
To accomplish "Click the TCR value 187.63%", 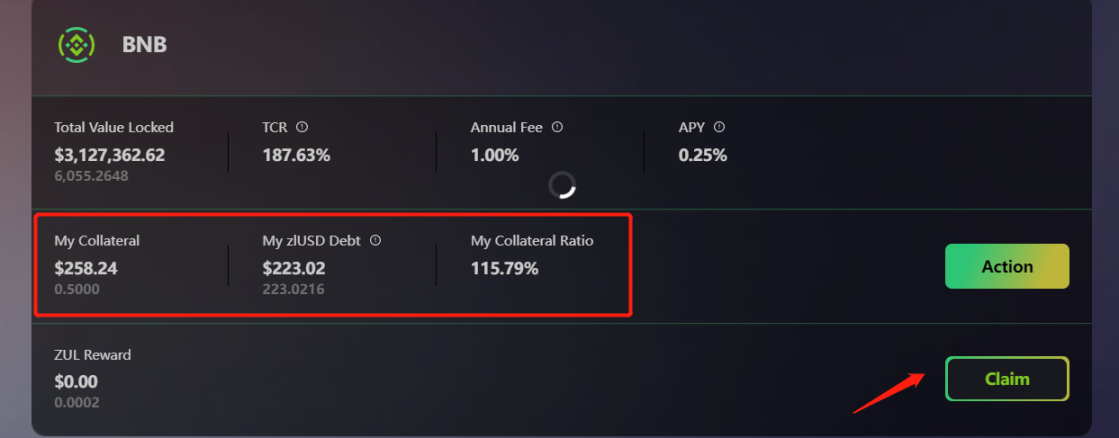I will click(296, 155).
